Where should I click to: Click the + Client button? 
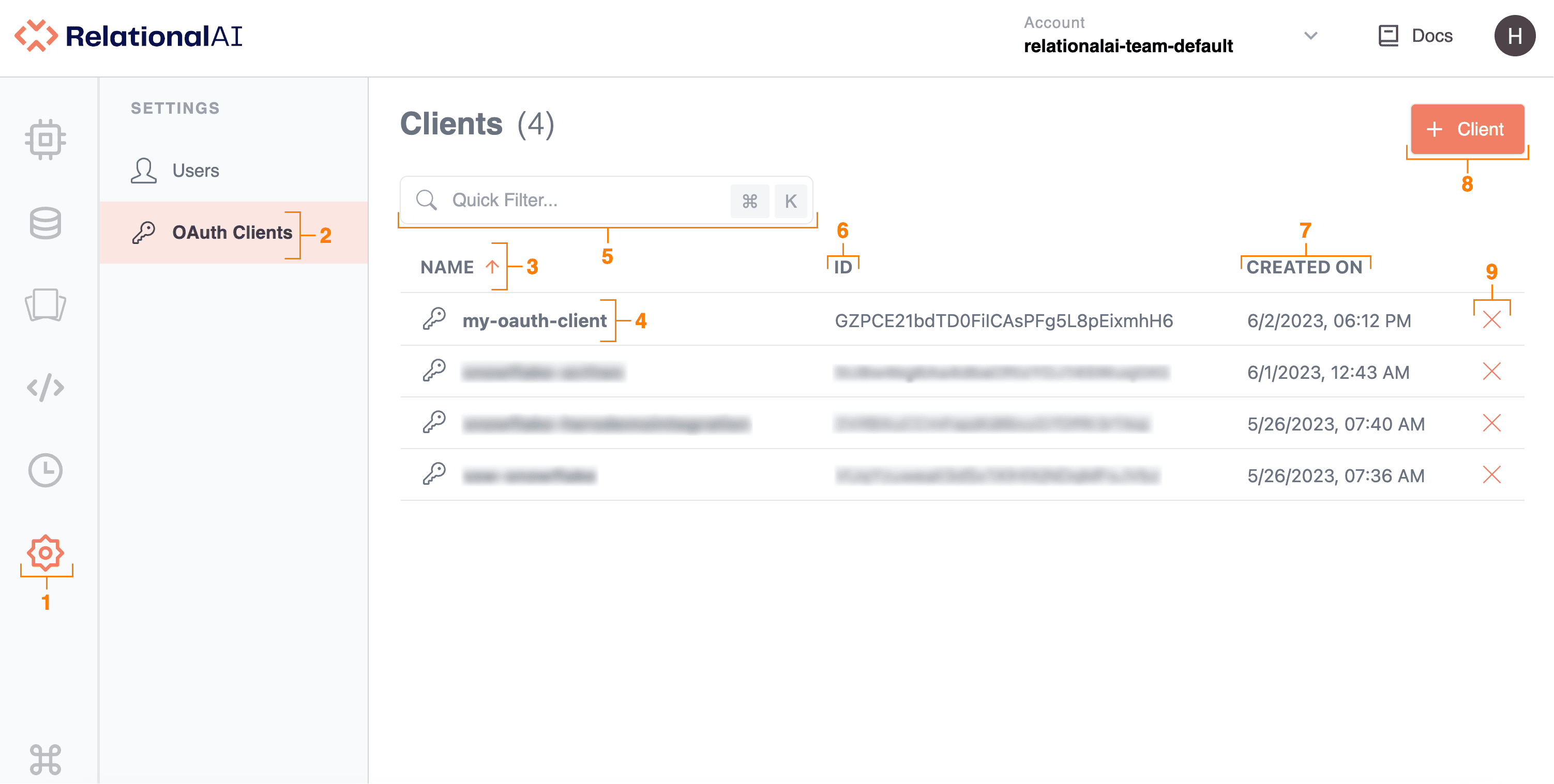(1467, 129)
